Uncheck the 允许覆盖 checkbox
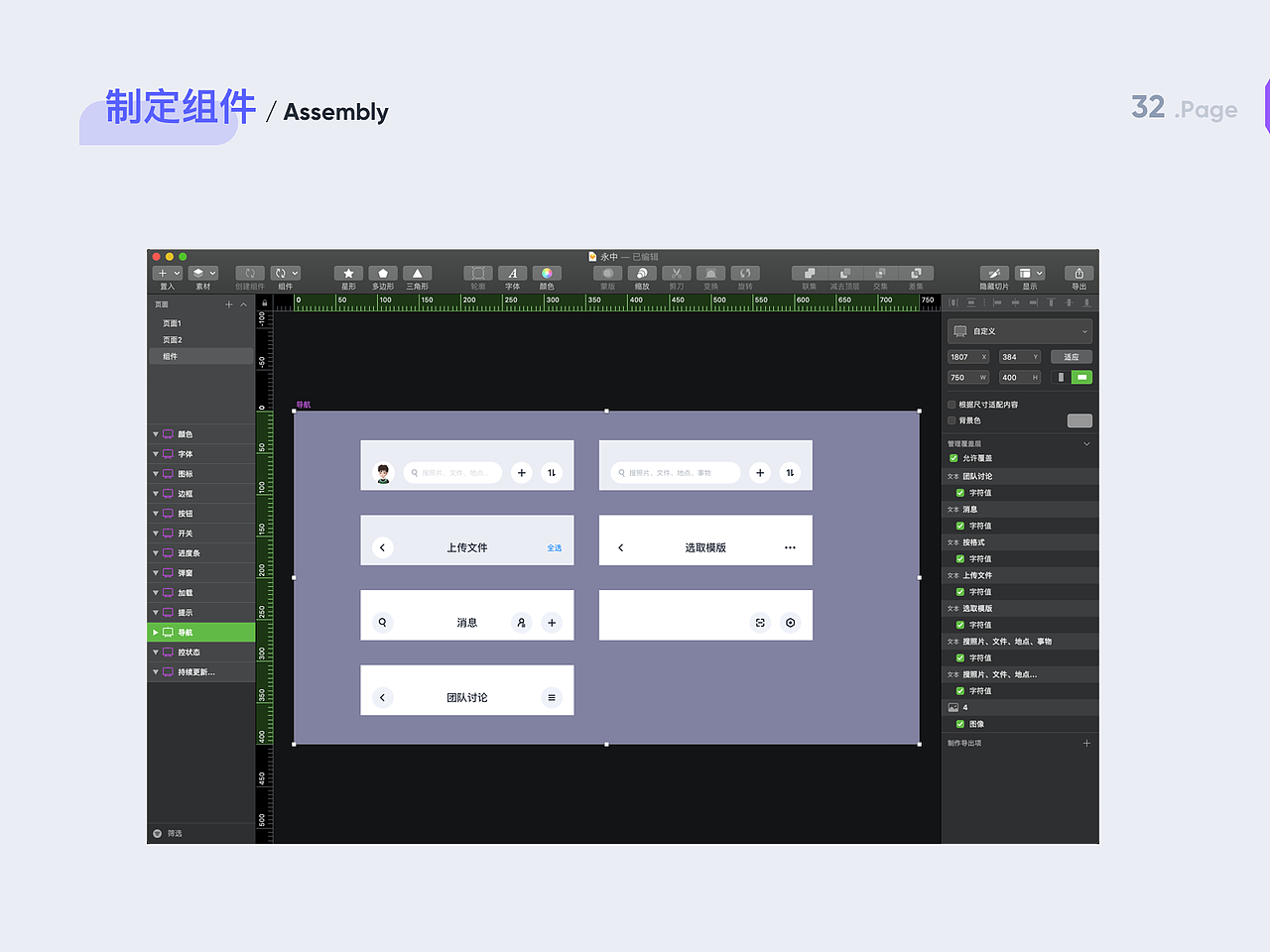This screenshot has width=1270, height=952. click(953, 458)
